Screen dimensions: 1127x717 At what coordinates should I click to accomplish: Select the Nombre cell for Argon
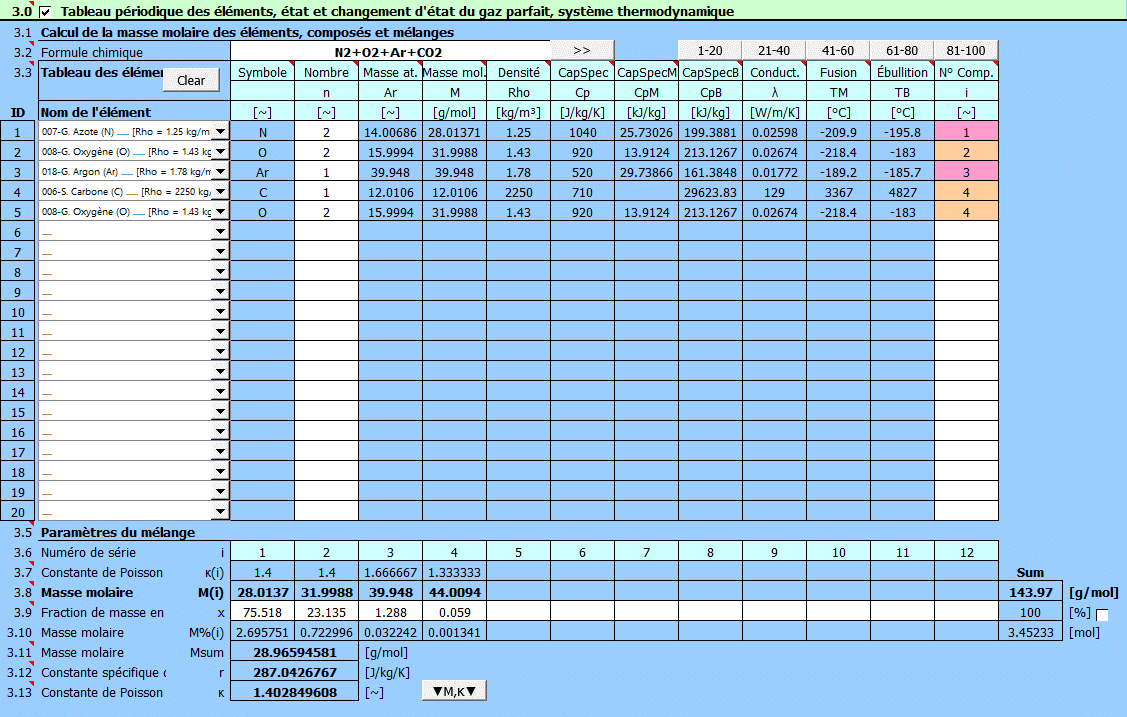(x=326, y=171)
